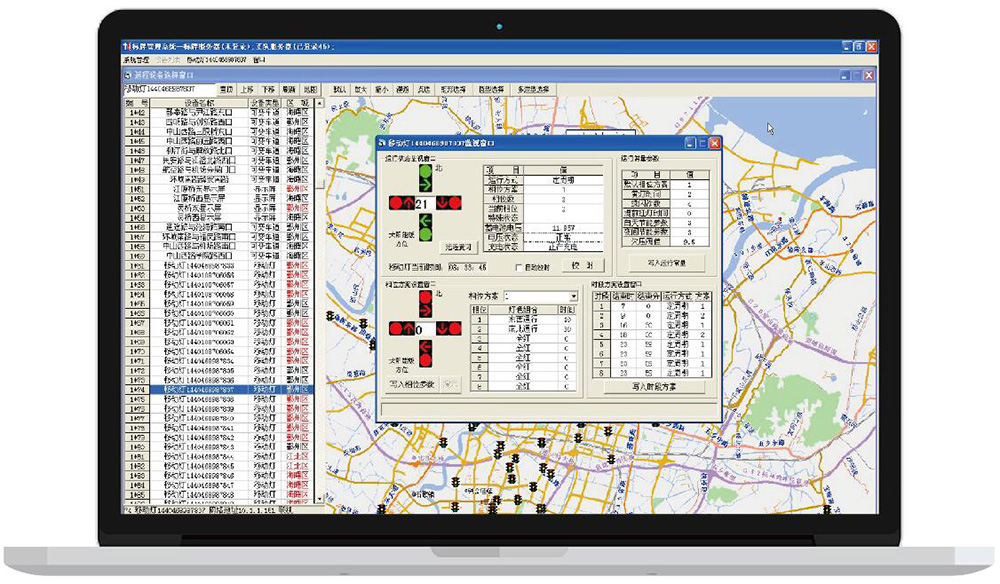This screenshot has width=1000, height=584.
Task: Toggle the automatic time-sync checkbox
Action: pos(518,267)
